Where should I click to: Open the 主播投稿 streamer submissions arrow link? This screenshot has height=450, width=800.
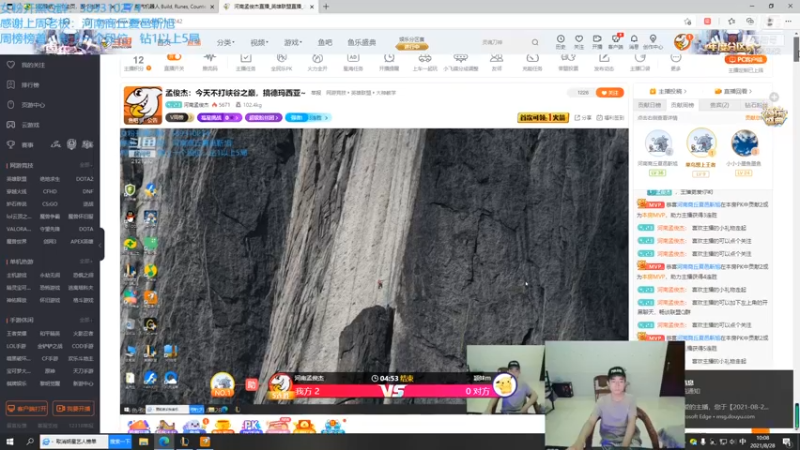click(x=668, y=91)
